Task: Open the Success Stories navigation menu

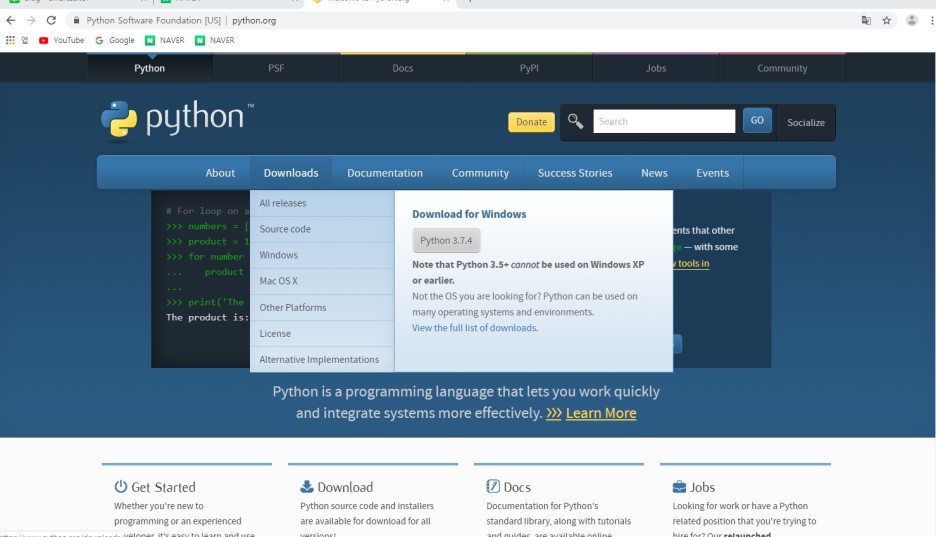Action: pyautogui.click(x=575, y=173)
